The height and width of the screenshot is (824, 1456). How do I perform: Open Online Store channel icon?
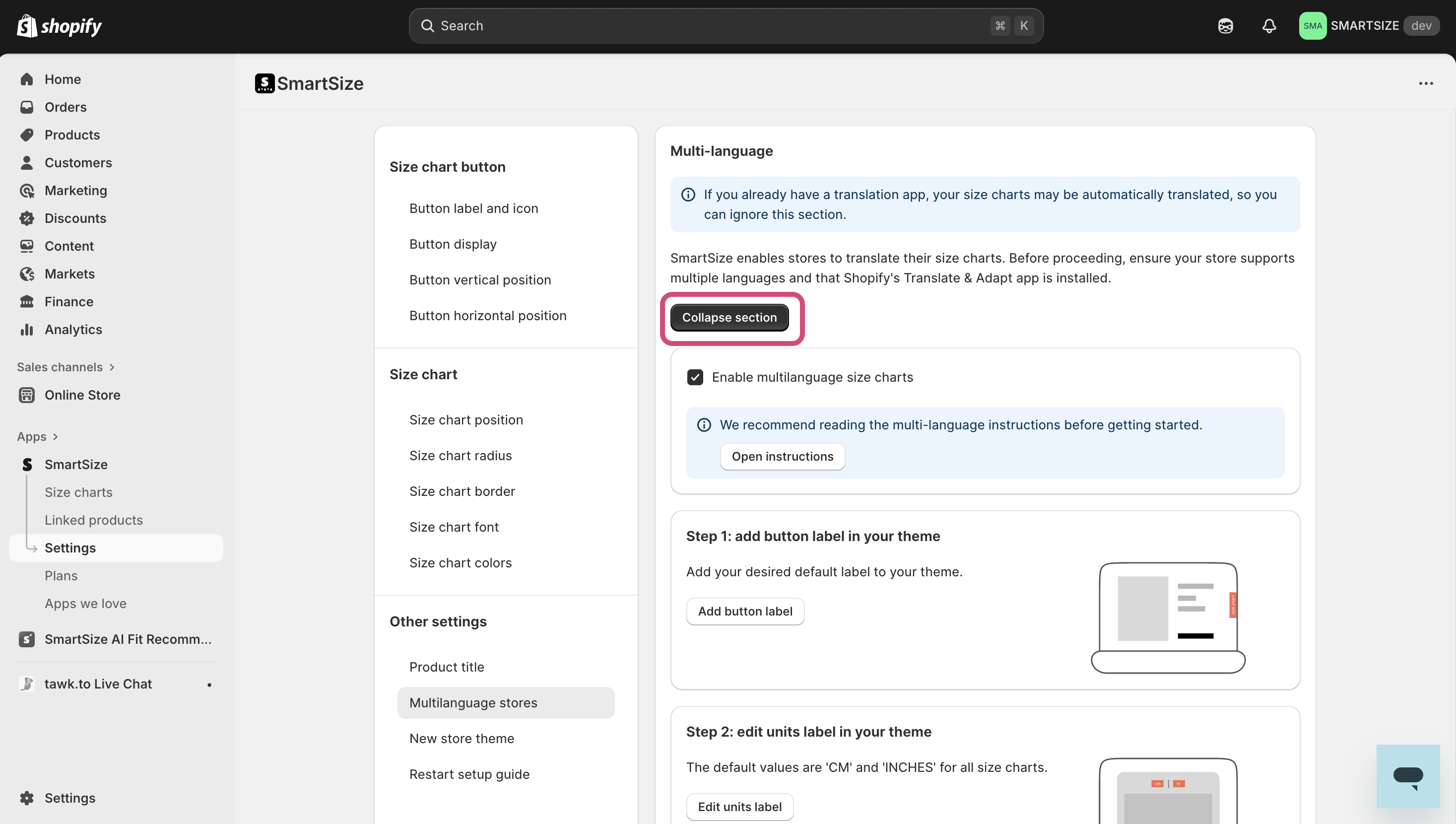coord(27,395)
